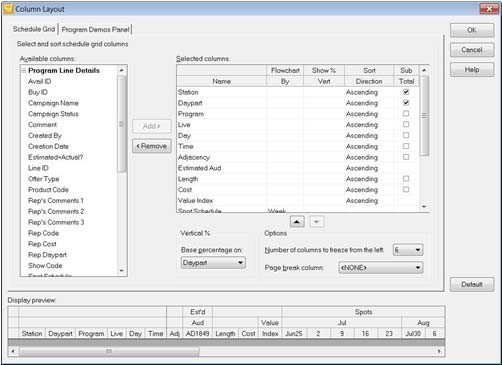The image size is (502, 365).
Task: Click Jun25 column header in Display preview
Action: pyautogui.click(x=294, y=333)
